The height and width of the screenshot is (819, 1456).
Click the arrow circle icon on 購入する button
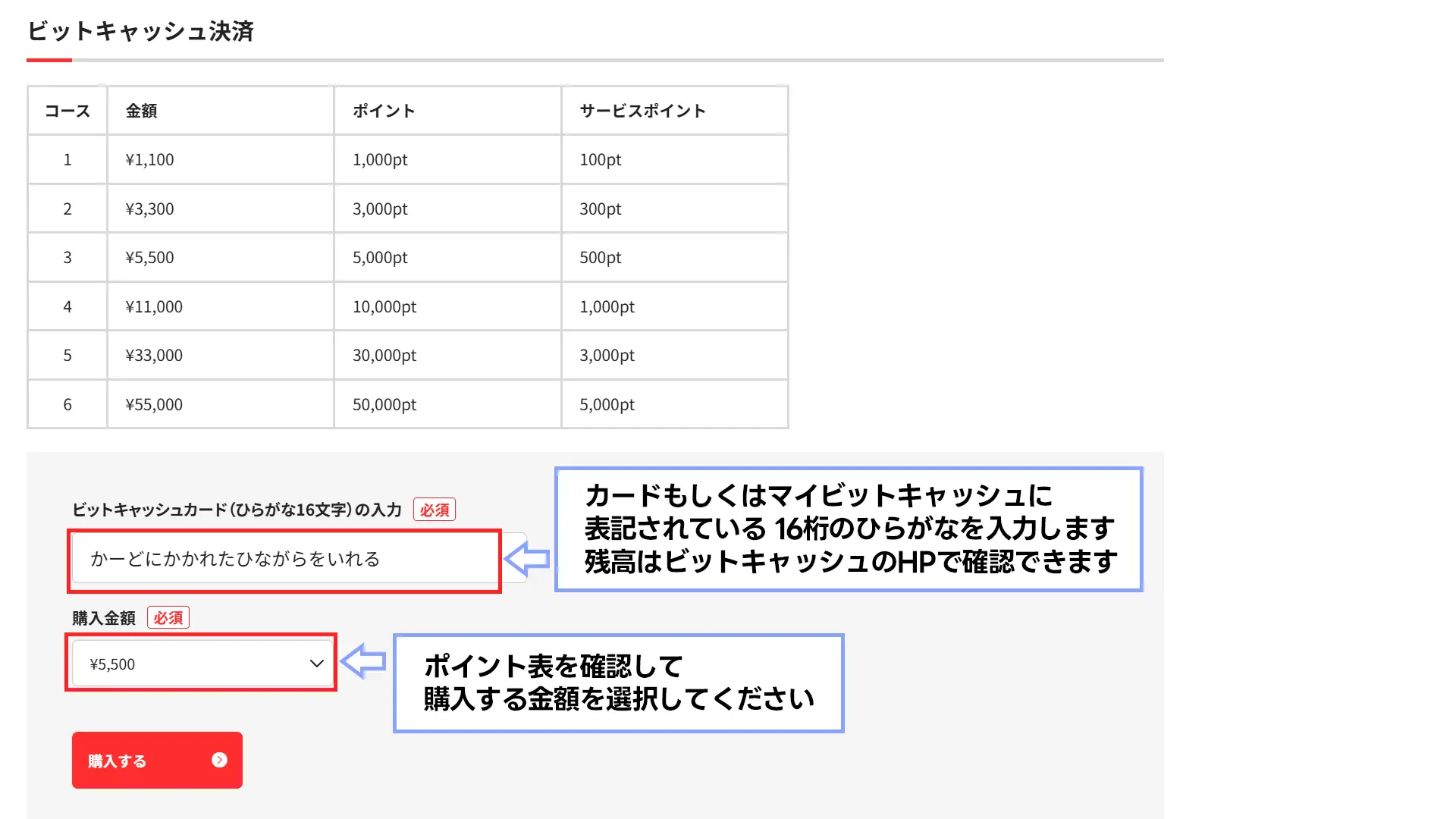point(219,760)
